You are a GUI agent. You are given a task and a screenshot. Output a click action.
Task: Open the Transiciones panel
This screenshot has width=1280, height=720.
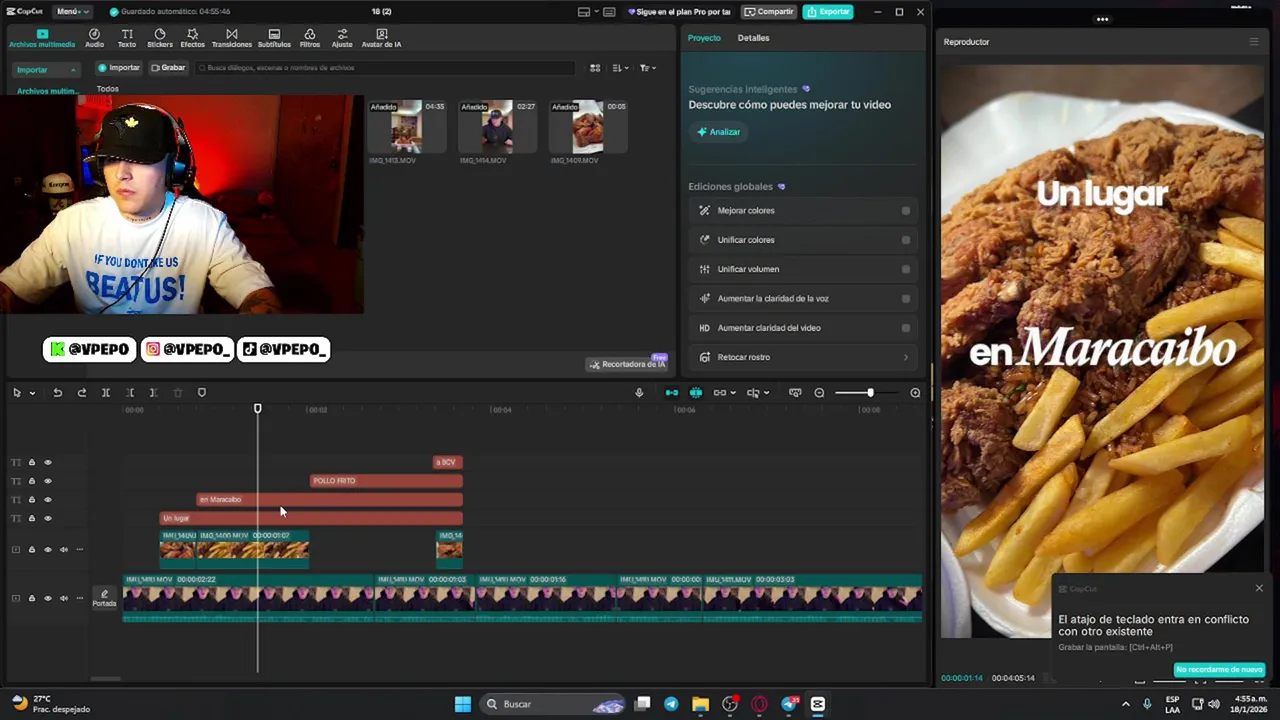(232, 38)
